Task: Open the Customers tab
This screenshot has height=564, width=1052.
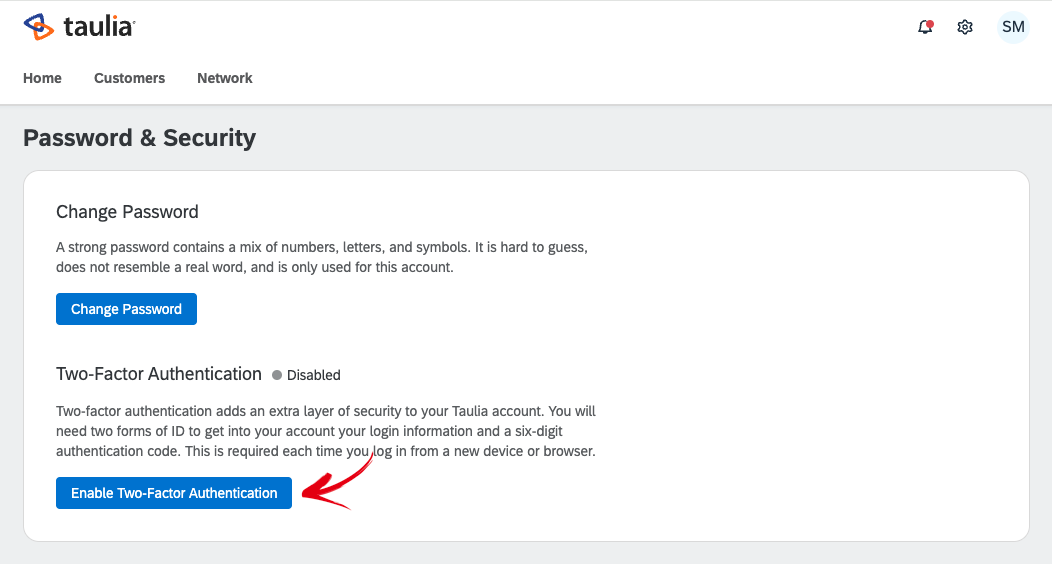Action: [129, 78]
